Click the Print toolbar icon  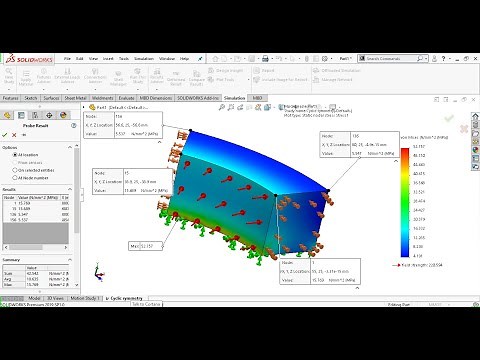pos(265,59)
